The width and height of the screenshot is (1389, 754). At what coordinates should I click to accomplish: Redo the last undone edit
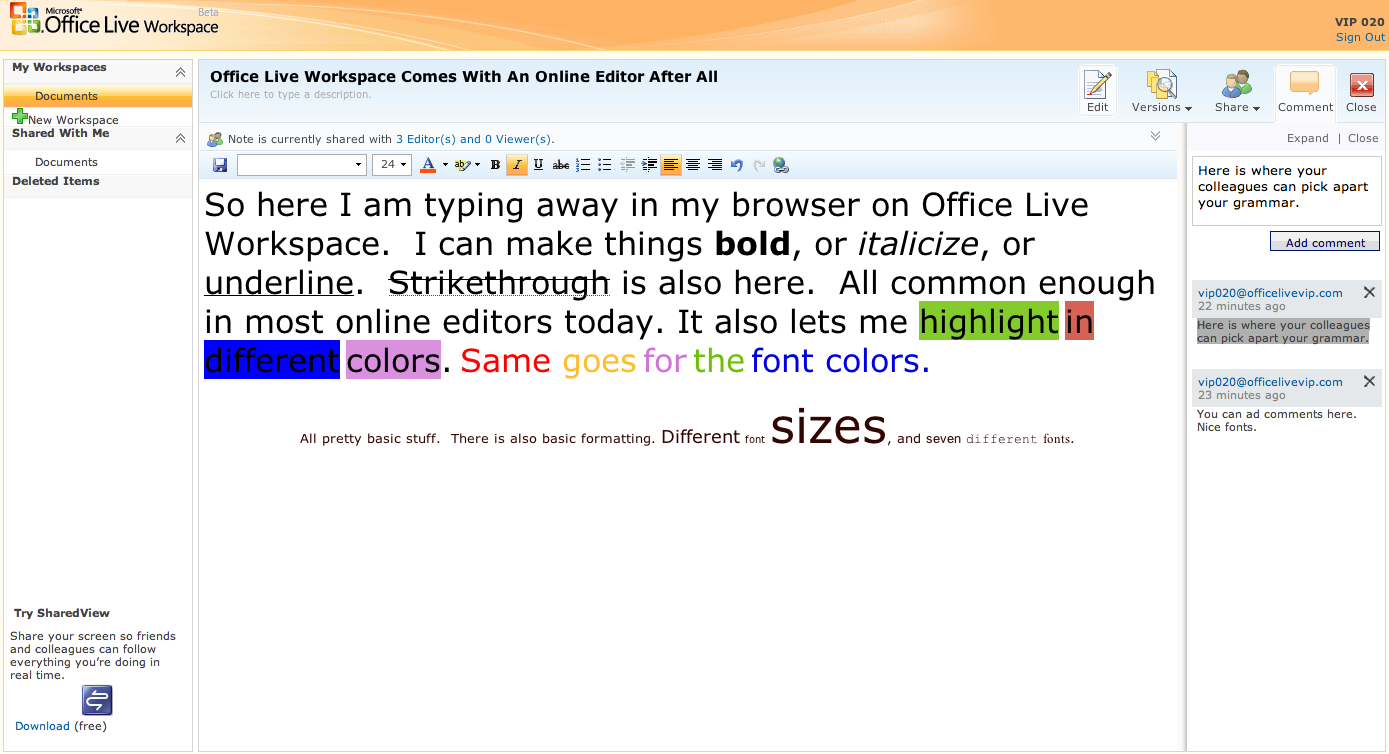coord(759,165)
